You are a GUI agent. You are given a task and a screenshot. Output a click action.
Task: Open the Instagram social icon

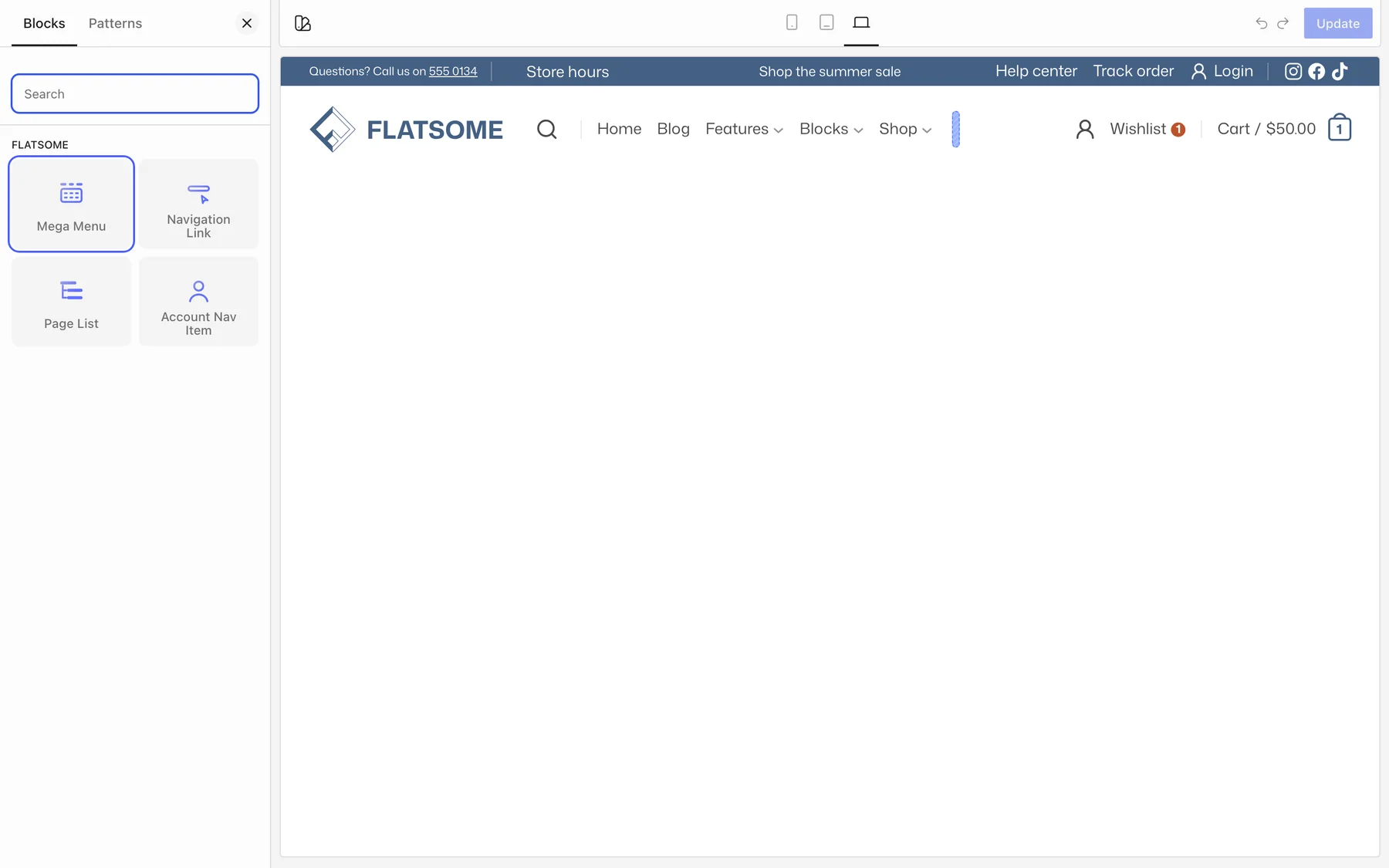point(1293,71)
